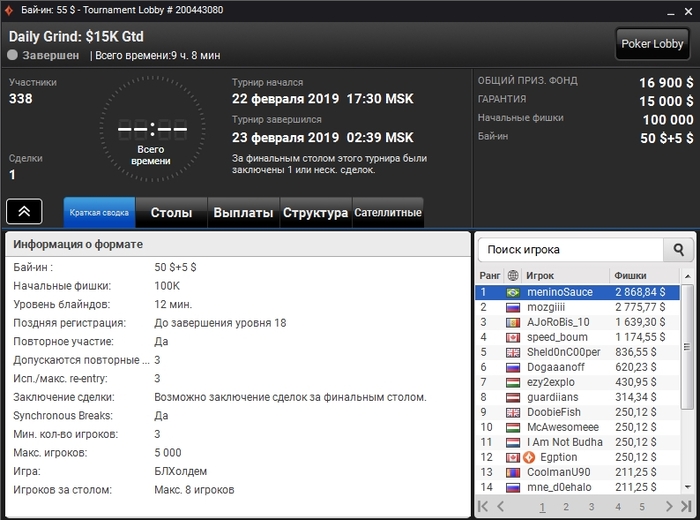Click the Завершен tournament status label
The width and height of the screenshot is (700, 520).
(50, 55)
